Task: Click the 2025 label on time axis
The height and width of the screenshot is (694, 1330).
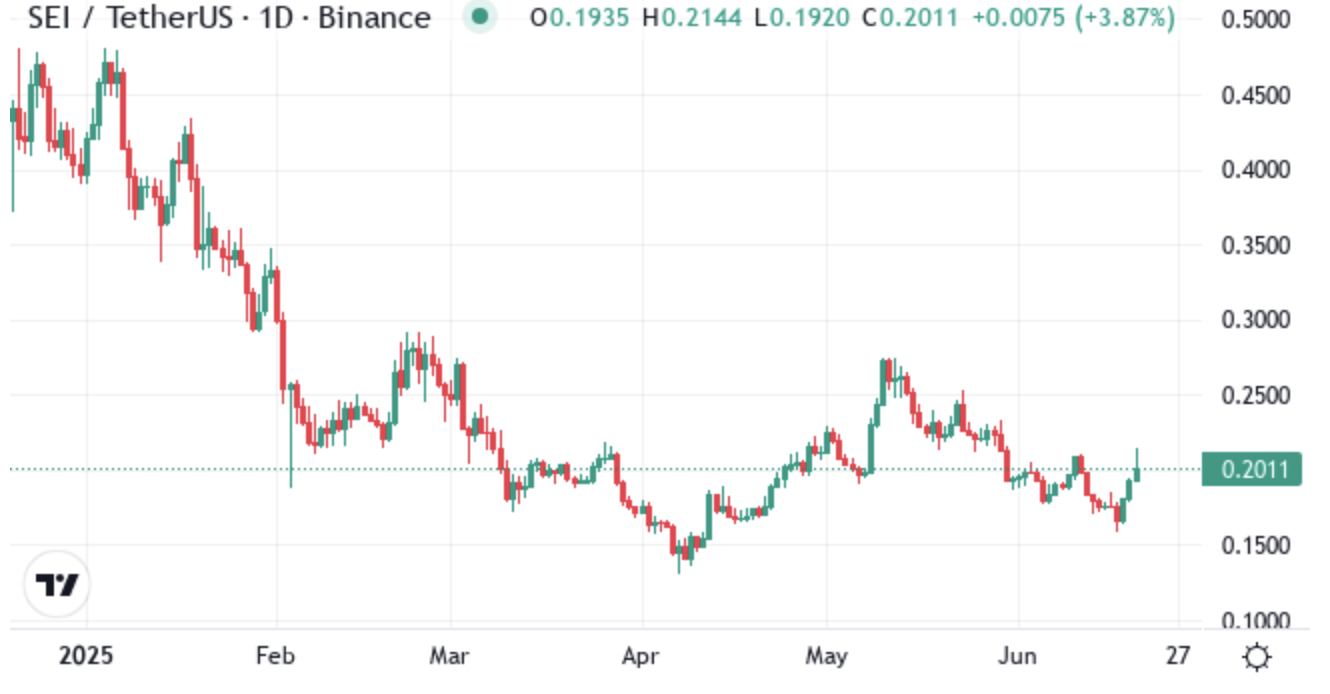Action: point(86,656)
